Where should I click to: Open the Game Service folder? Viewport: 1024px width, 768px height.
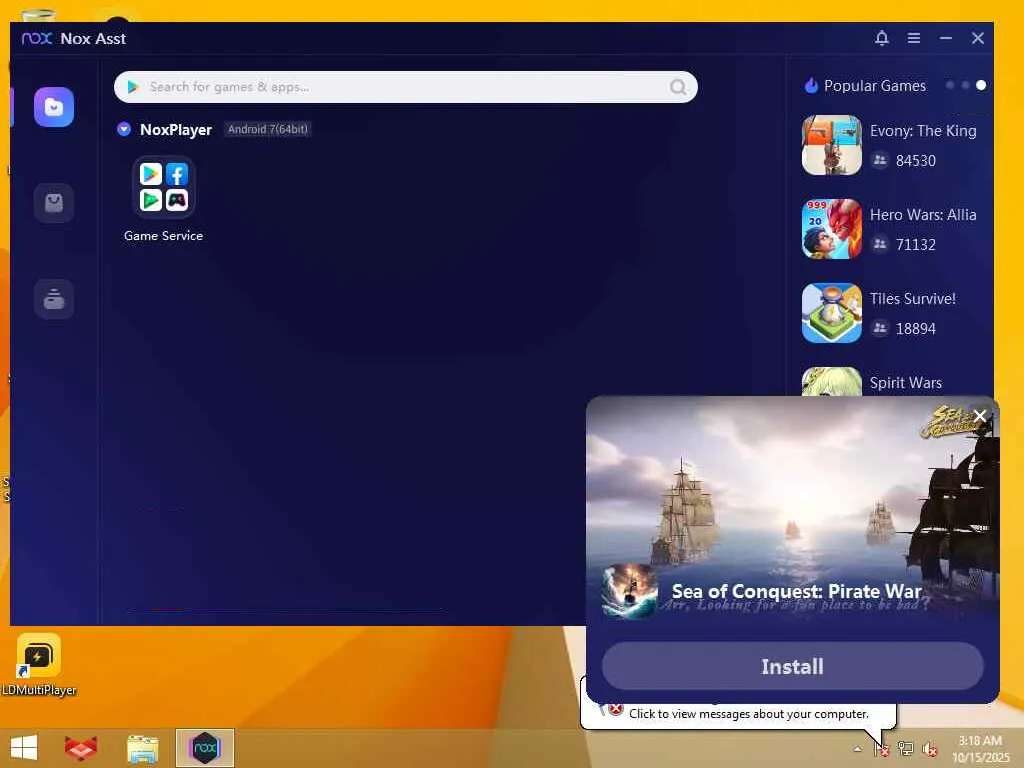tap(164, 187)
